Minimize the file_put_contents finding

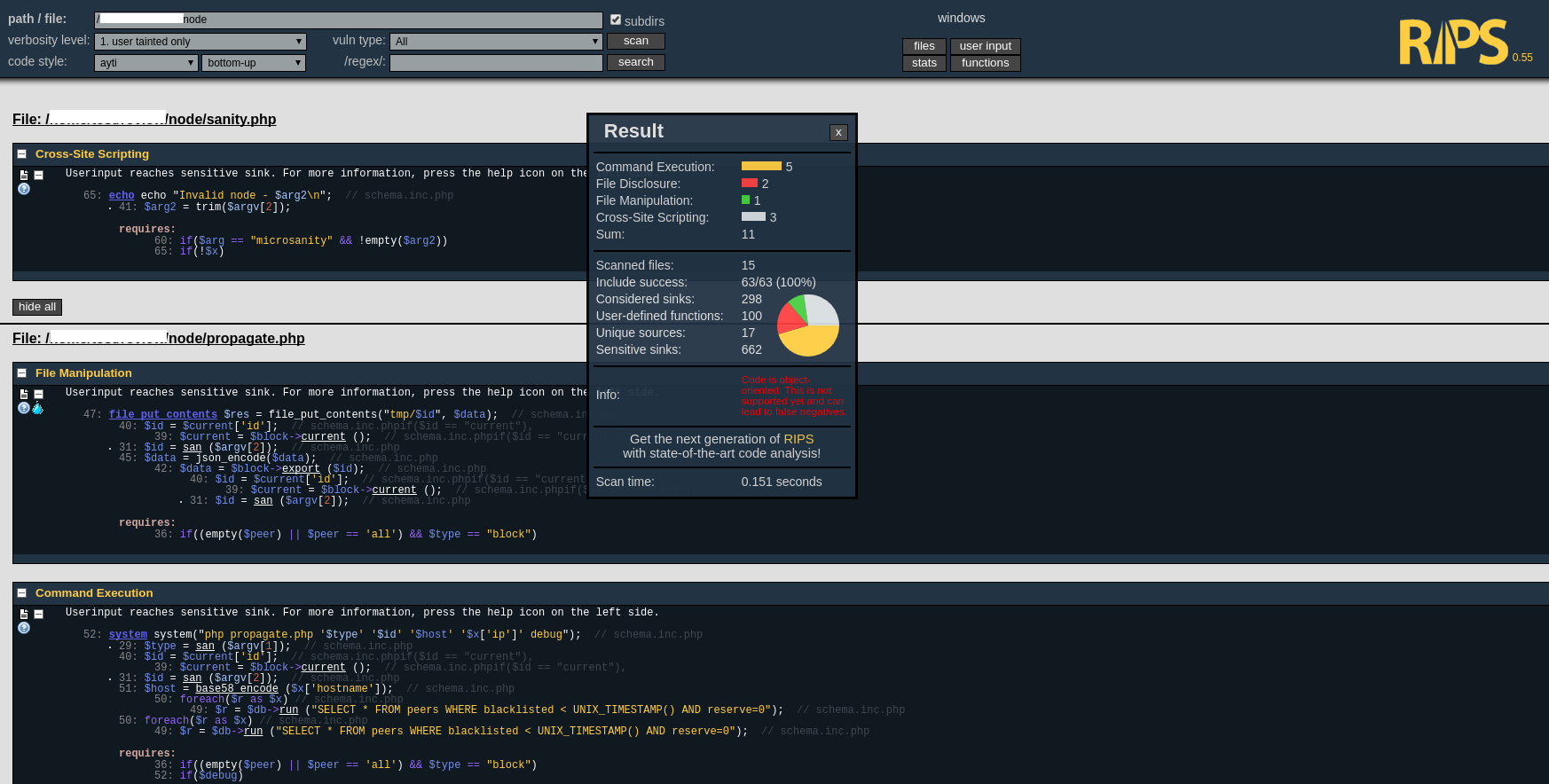tap(38, 394)
